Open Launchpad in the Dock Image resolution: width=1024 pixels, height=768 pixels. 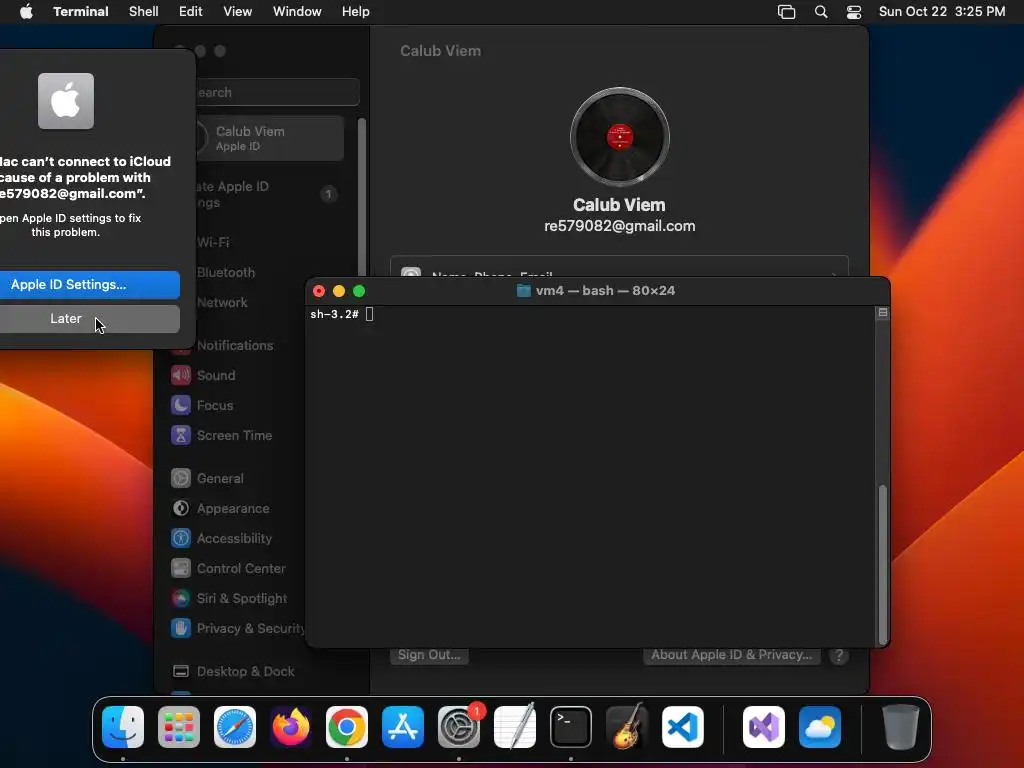179,727
